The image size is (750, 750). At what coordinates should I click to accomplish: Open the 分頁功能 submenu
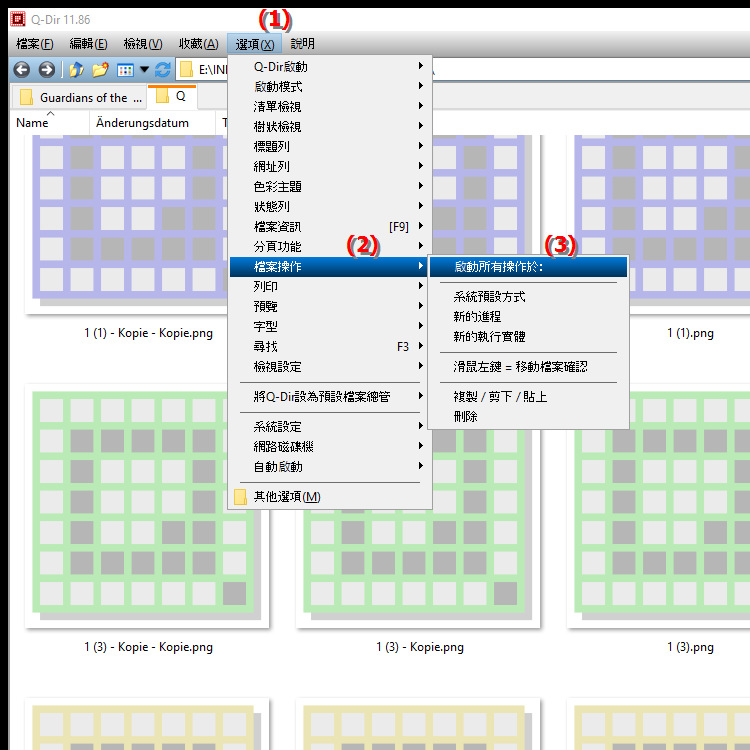point(331,247)
